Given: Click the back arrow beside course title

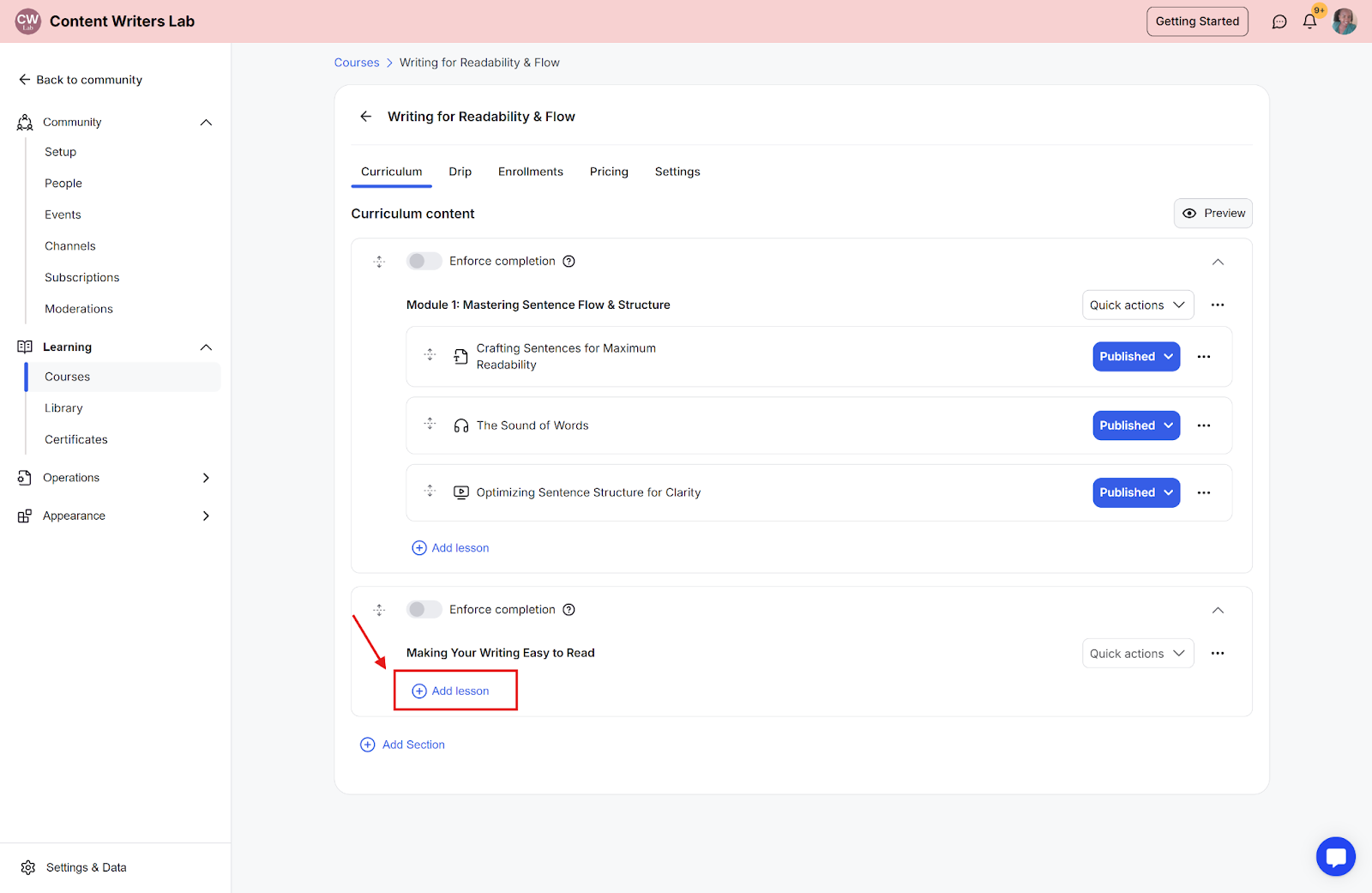Looking at the screenshot, I should click(366, 117).
